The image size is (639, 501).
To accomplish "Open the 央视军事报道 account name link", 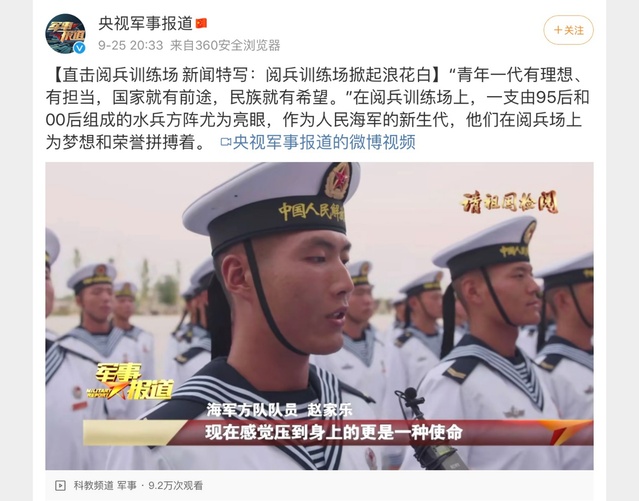I will 145,23.
